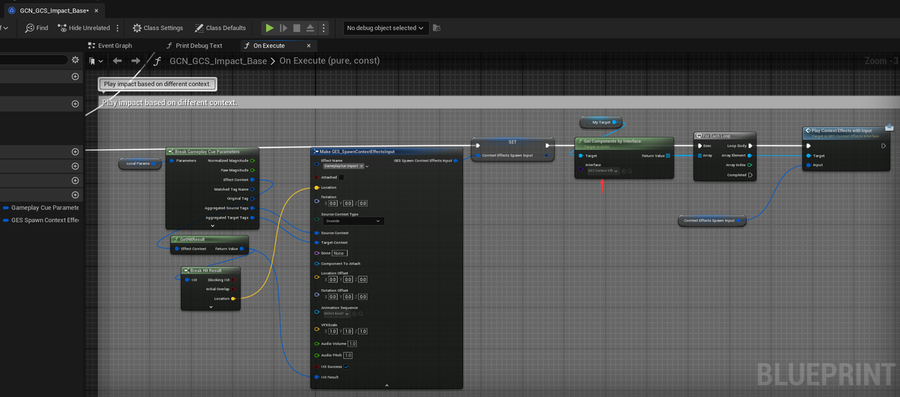
Task: Click the Original Tag output pin
Action: (x=253, y=198)
